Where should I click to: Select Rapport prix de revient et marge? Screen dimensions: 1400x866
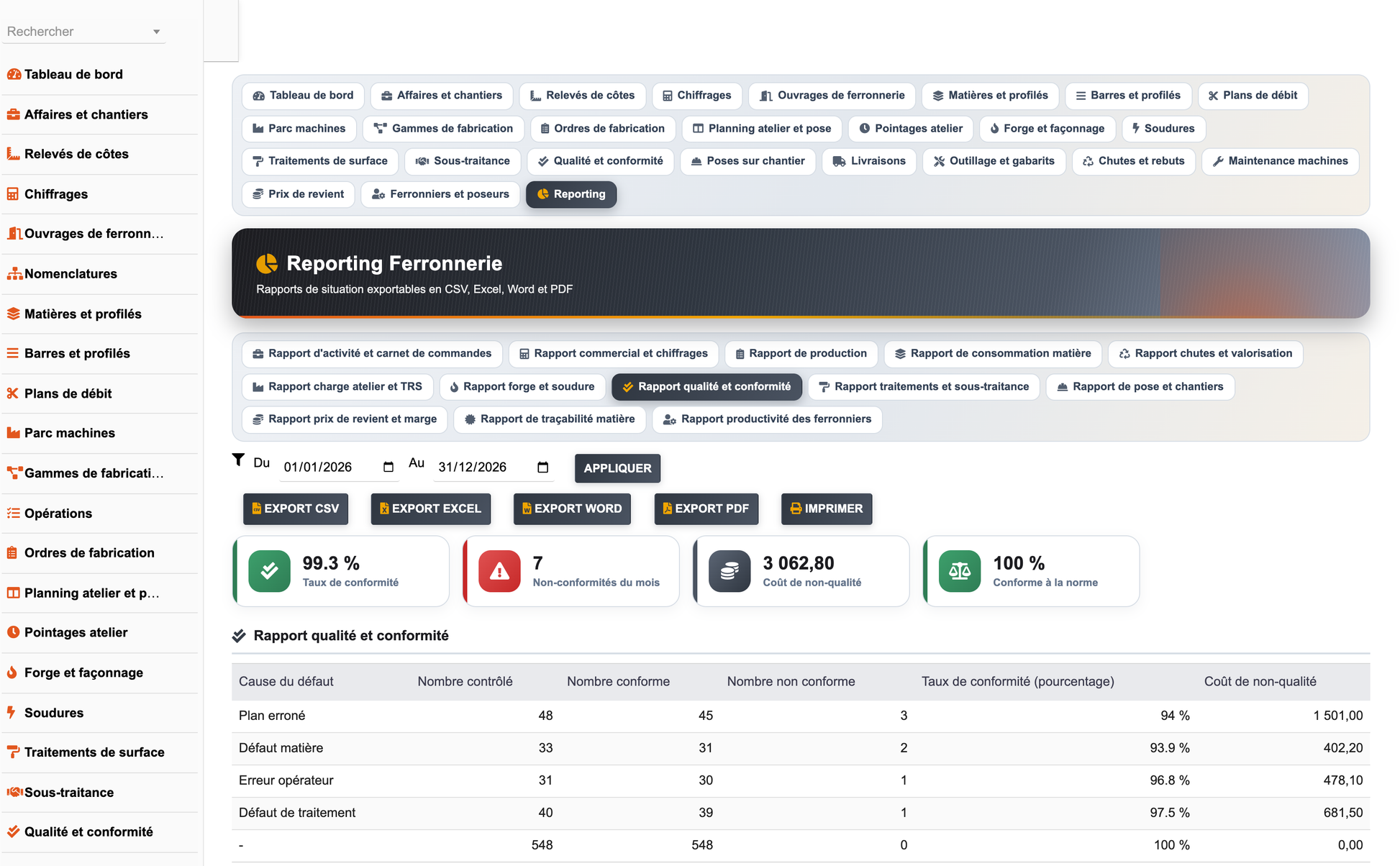345,419
